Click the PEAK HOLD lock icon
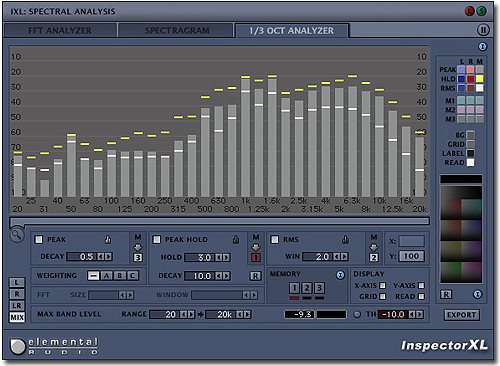The width and height of the screenshot is (500, 366). click(236, 239)
